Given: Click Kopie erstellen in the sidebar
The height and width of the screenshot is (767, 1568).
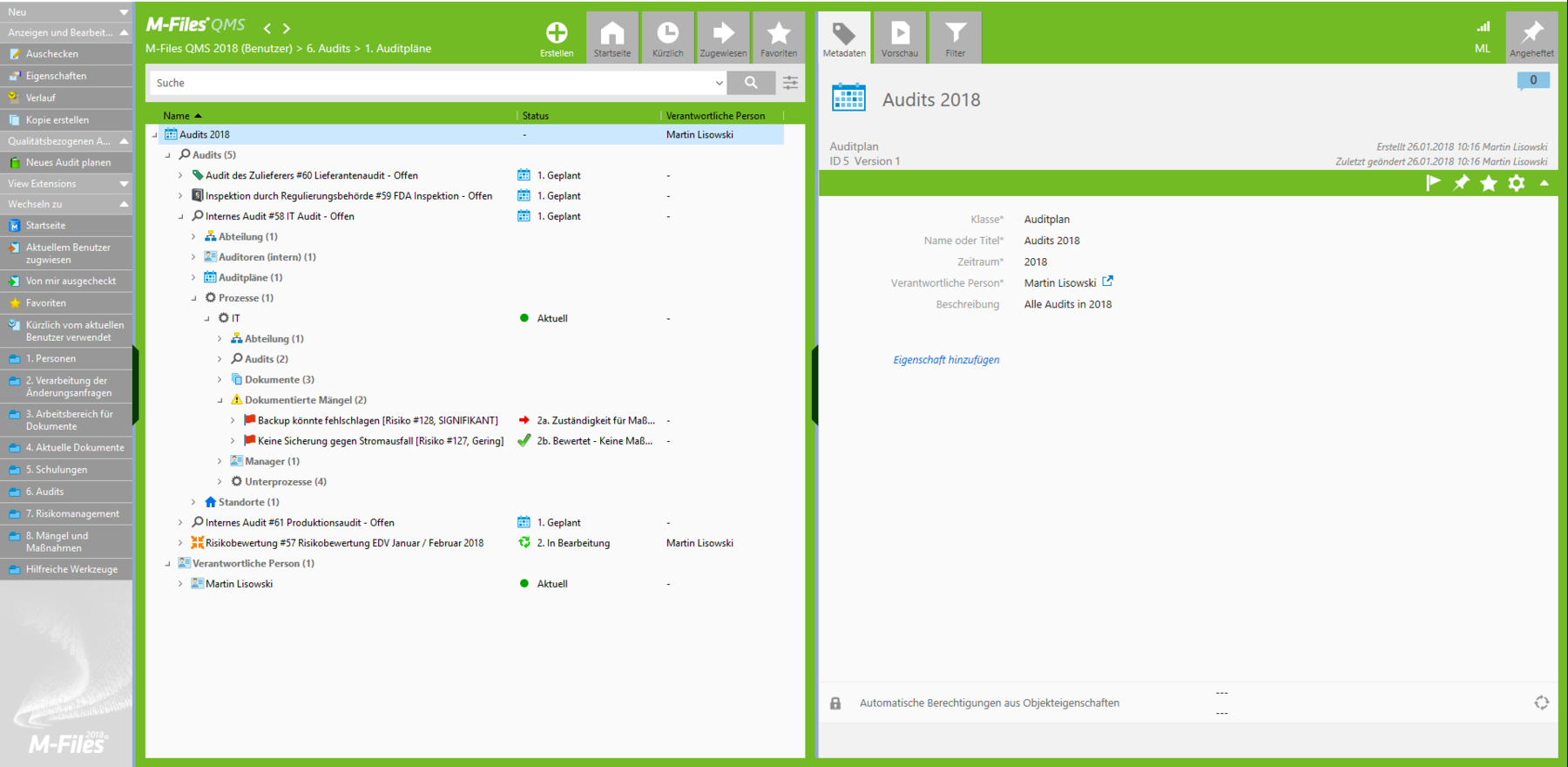Looking at the screenshot, I should 66,120.
